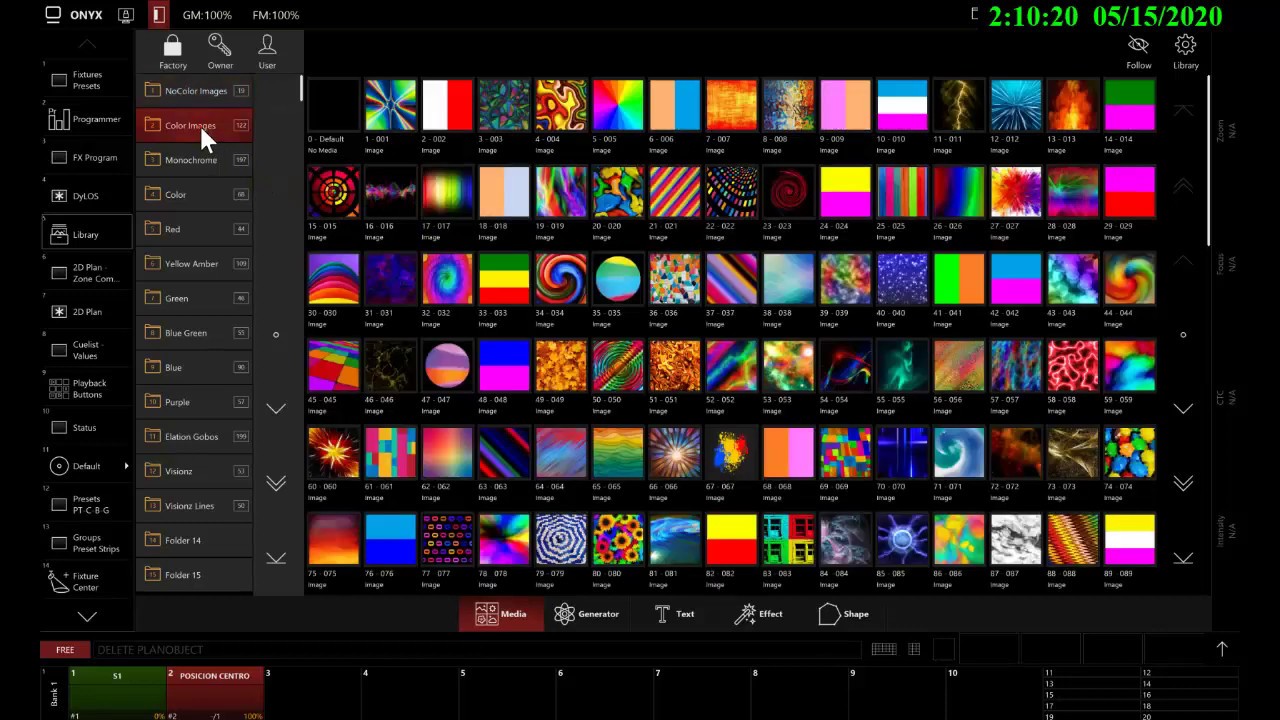The width and height of the screenshot is (1280, 720).
Task: Open Fixtures Presets view
Action: coord(86,80)
